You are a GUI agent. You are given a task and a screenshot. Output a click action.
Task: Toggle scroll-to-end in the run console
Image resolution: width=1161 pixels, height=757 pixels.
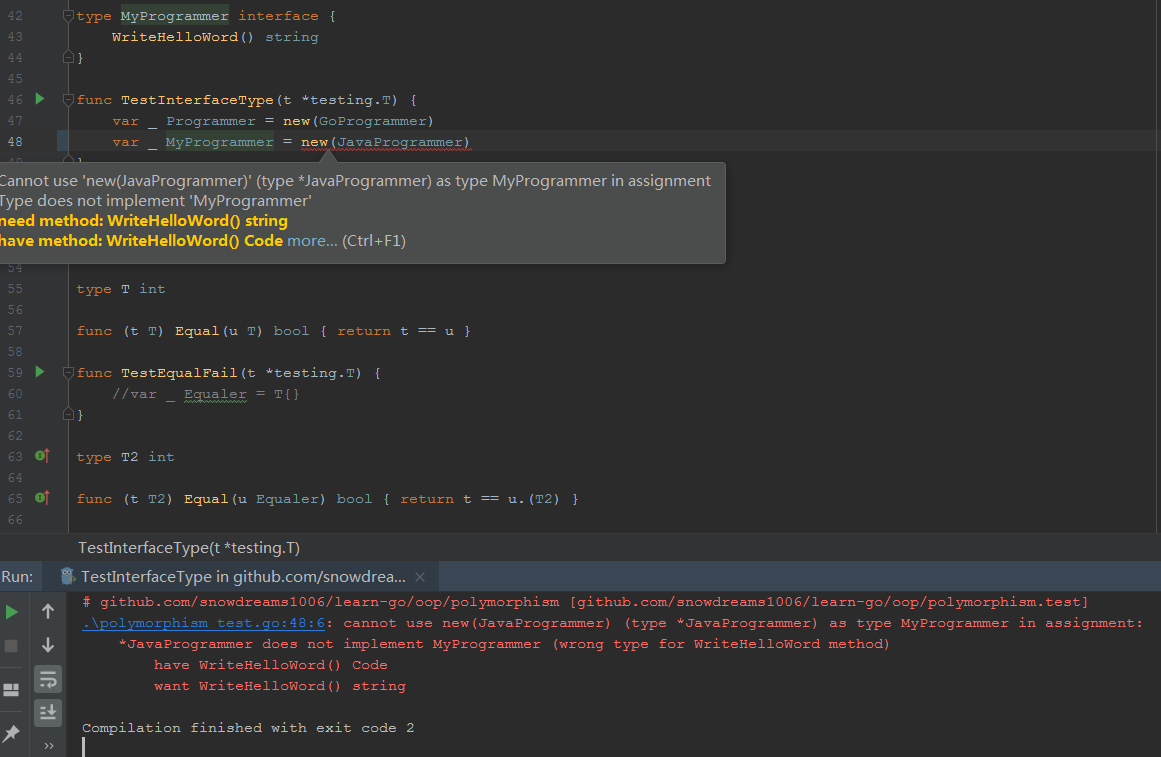pyautogui.click(x=47, y=712)
